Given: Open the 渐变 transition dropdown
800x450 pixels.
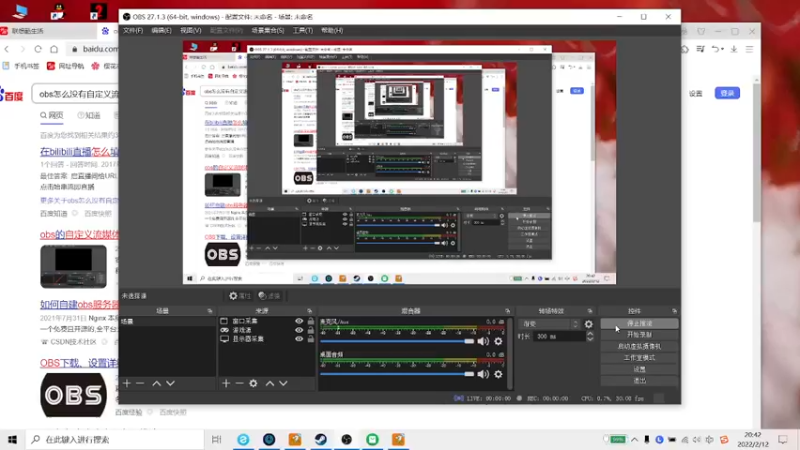Looking at the screenshot, I should point(551,324).
